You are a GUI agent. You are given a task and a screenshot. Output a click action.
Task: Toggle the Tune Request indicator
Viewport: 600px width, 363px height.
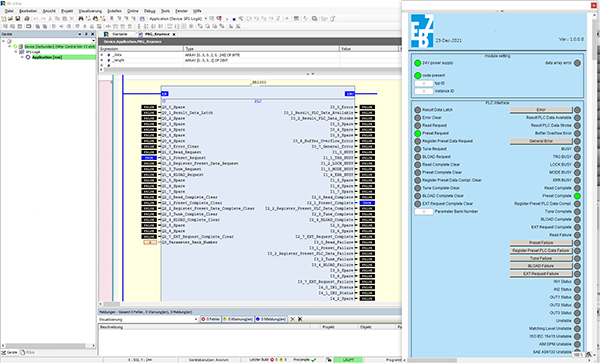[417, 149]
